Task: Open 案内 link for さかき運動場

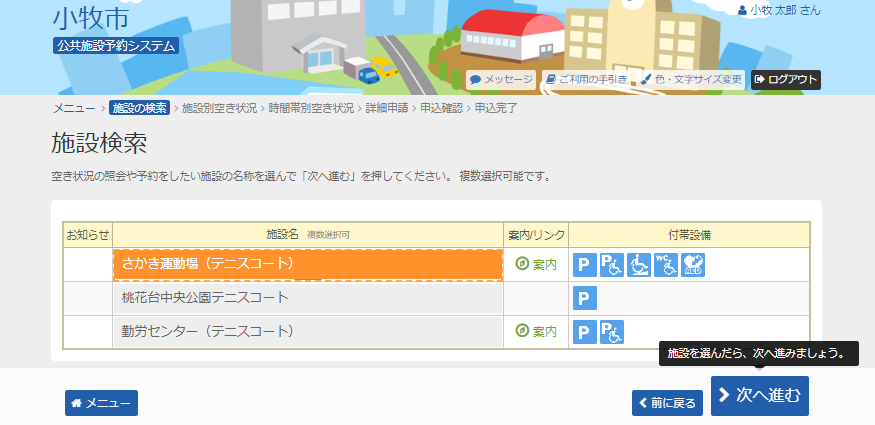Action: [x=536, y=265]
